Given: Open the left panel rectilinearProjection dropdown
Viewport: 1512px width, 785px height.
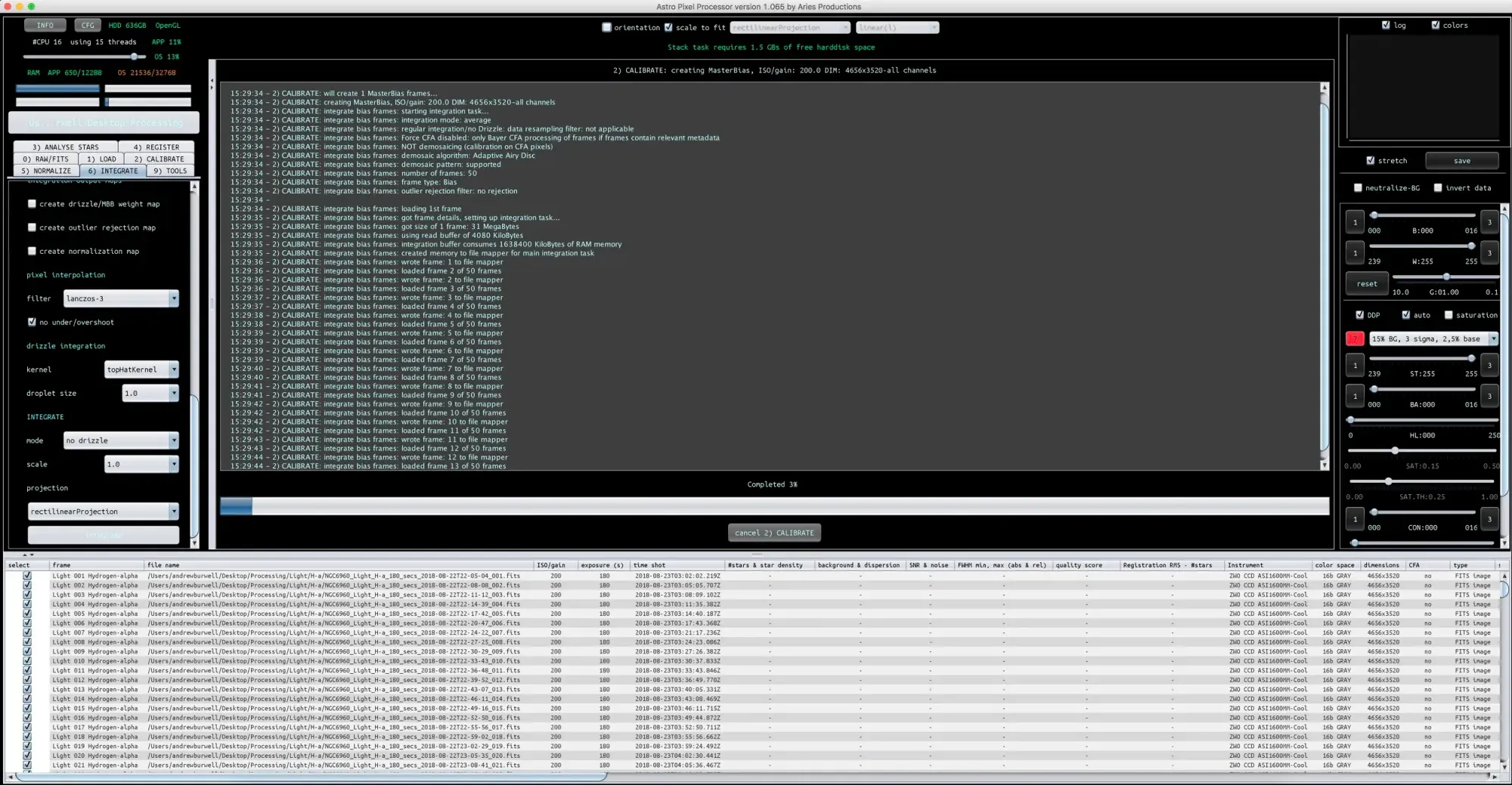Looking at the screenshot, I should point(104,511).
